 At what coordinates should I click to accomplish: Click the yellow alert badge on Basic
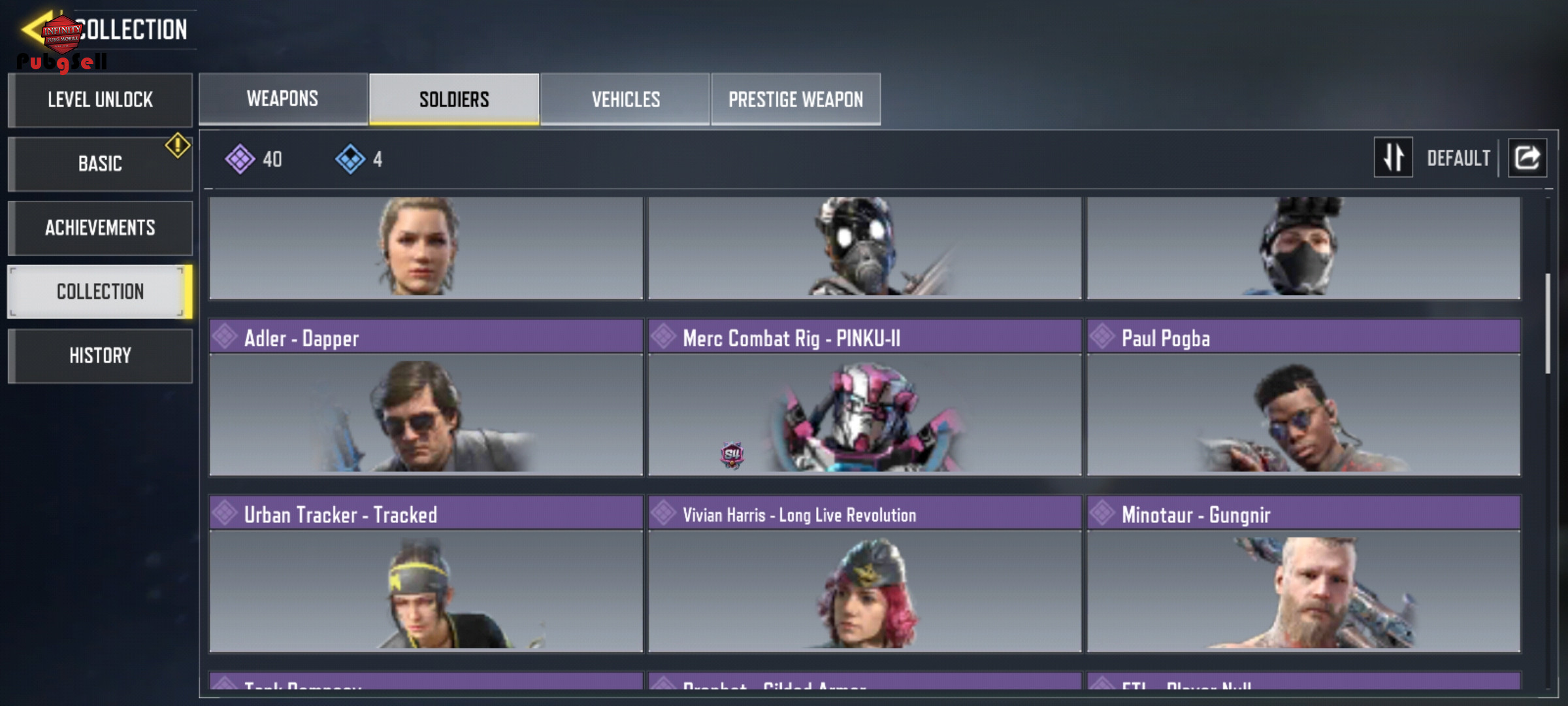(x=178, y=145)
